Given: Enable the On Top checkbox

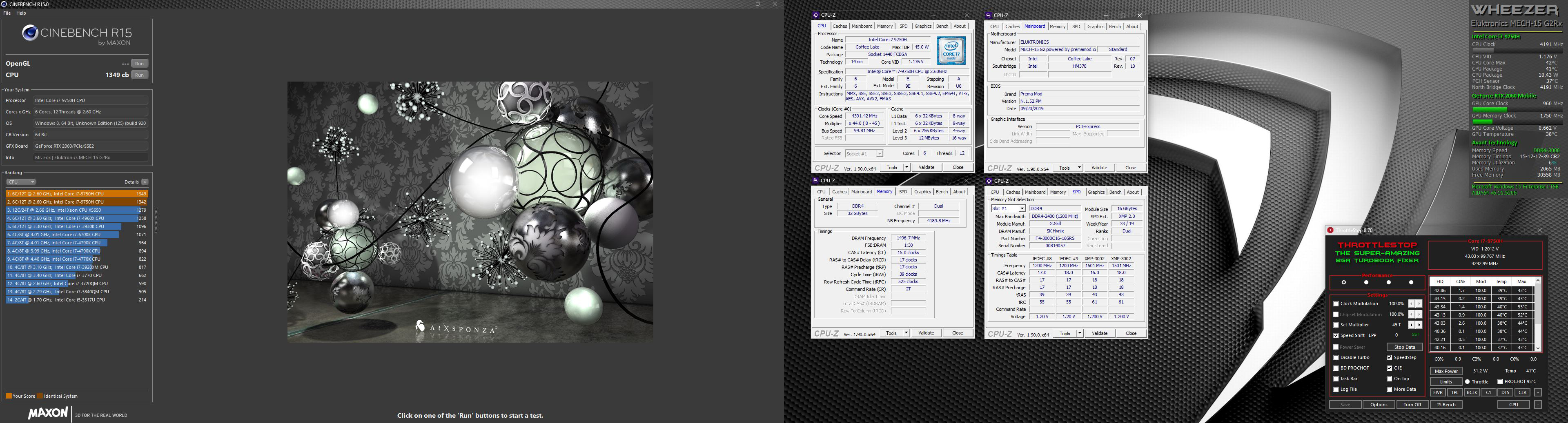Looking at the screenshot, I should coord(1390,379).
